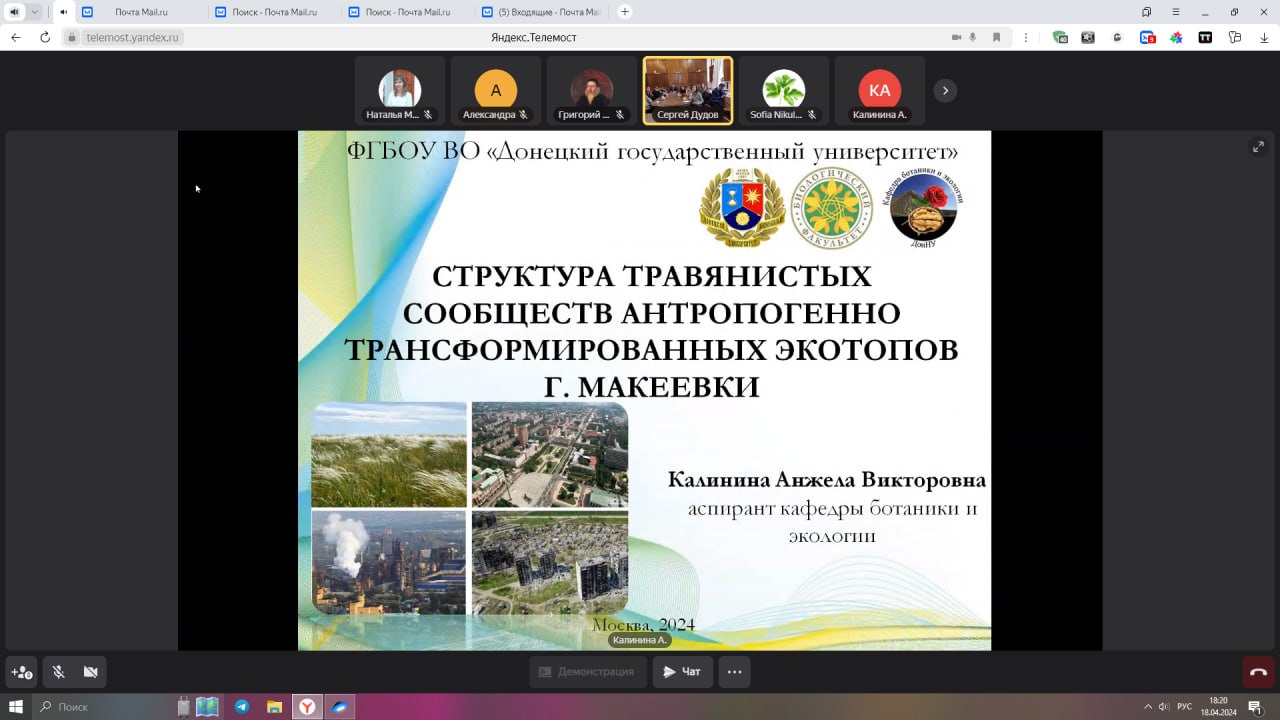Bookmark this page with the bookmark icon

996,37
